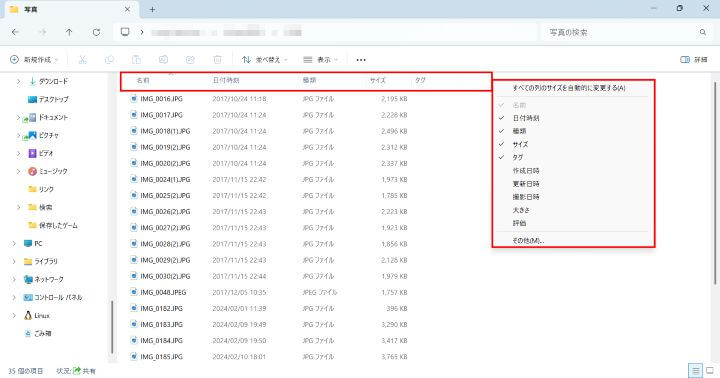Click the Share toolbar icon
Image resolution: width=720 pixels, height=378 pixels.
190,60
